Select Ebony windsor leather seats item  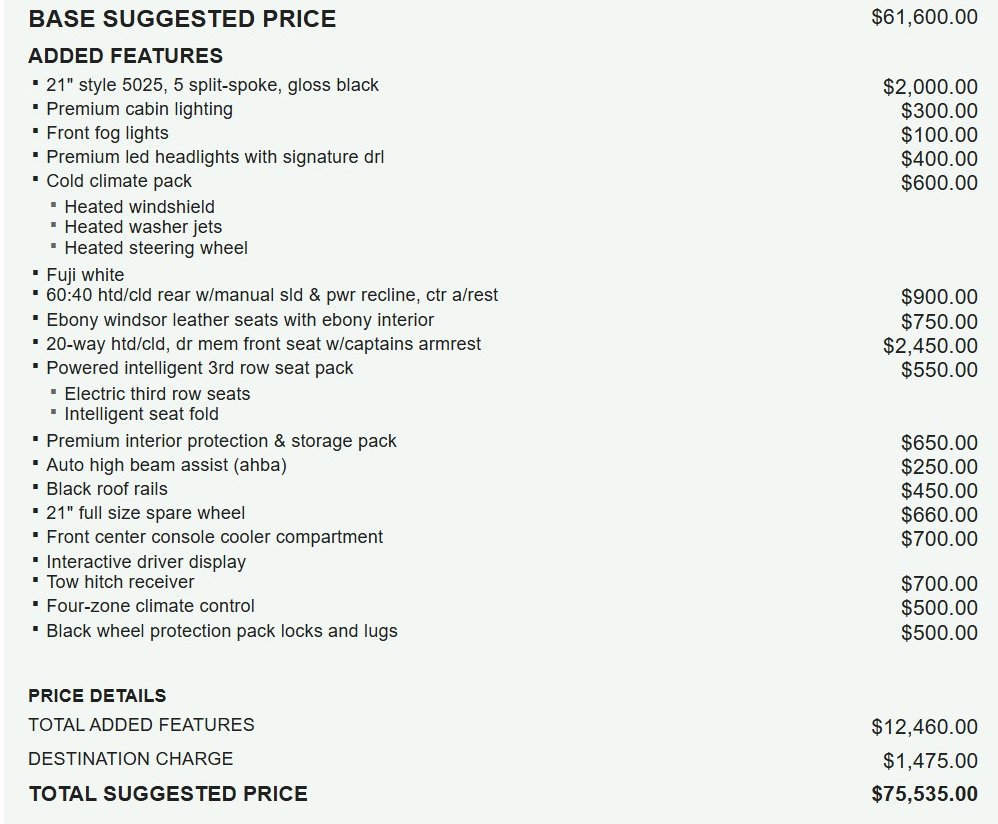[x=240, y=319]
